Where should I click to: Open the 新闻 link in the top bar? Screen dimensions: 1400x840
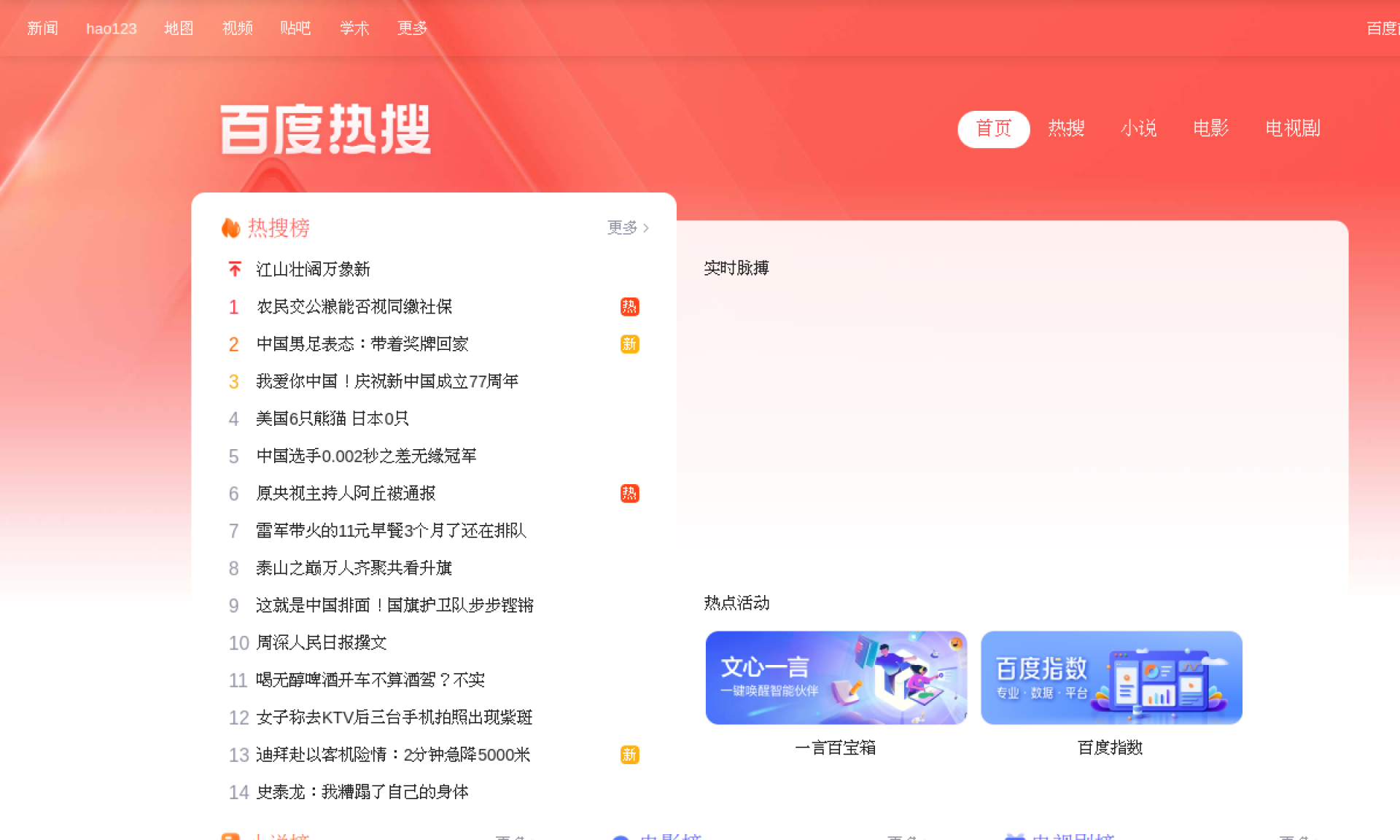tap(42, 28)
